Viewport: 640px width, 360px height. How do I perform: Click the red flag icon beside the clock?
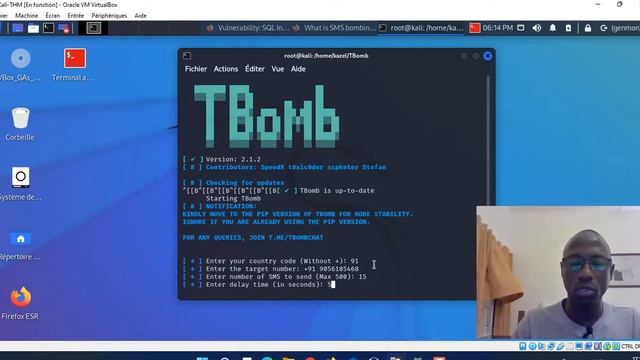[x=474, y=28]
